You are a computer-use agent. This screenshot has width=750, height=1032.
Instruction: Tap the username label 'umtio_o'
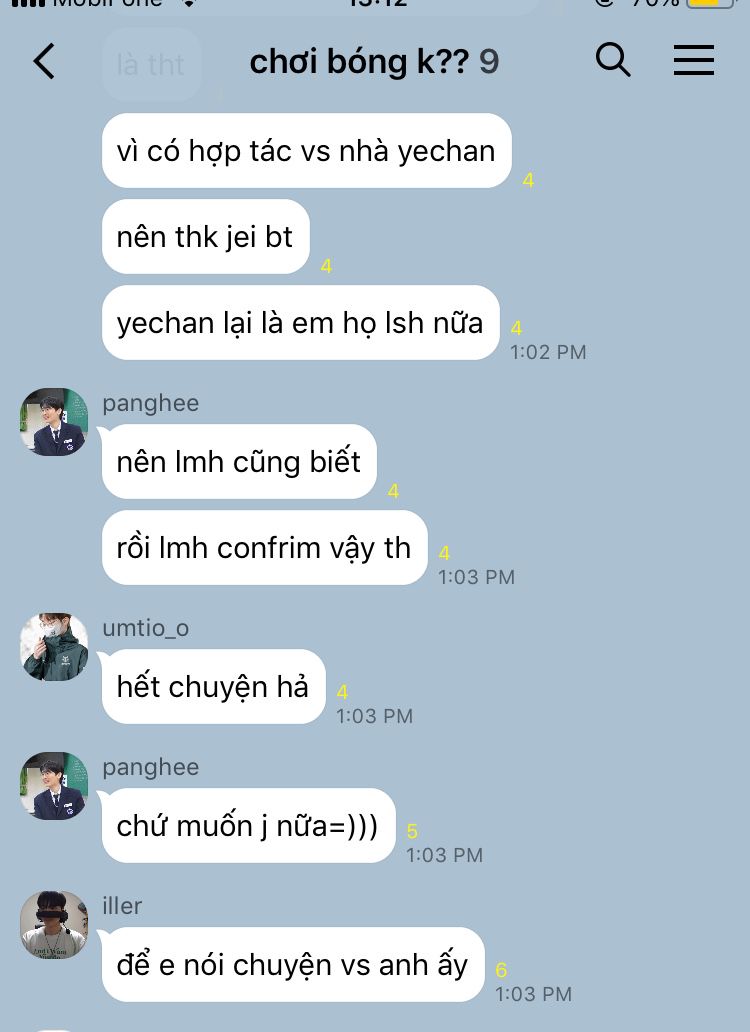tap(146, 628)
